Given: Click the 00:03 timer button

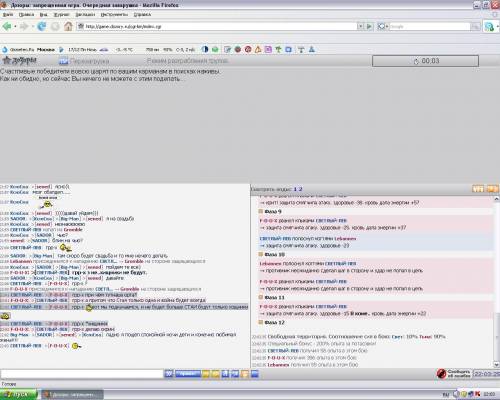Looking at the screenshot, I should pos(425,61).
